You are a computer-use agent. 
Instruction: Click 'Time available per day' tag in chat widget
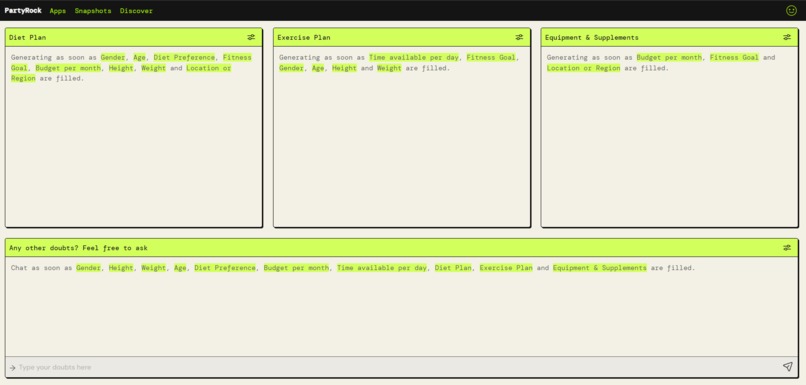click(382, 268)
